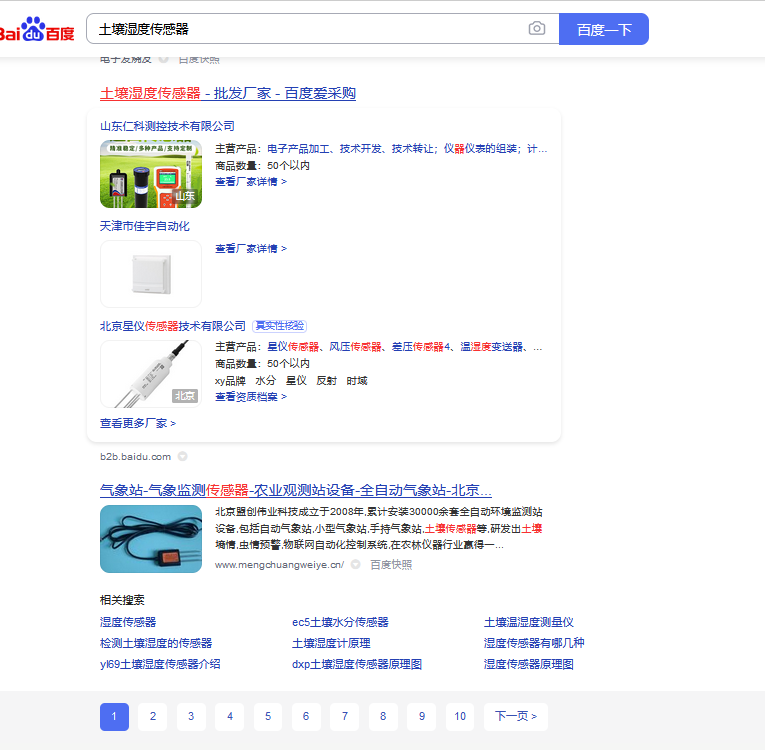This screenshot has width=765, height=750.
Task: Search related term dxp土壤湿度传感器原理图
Action: click(357, 664)
